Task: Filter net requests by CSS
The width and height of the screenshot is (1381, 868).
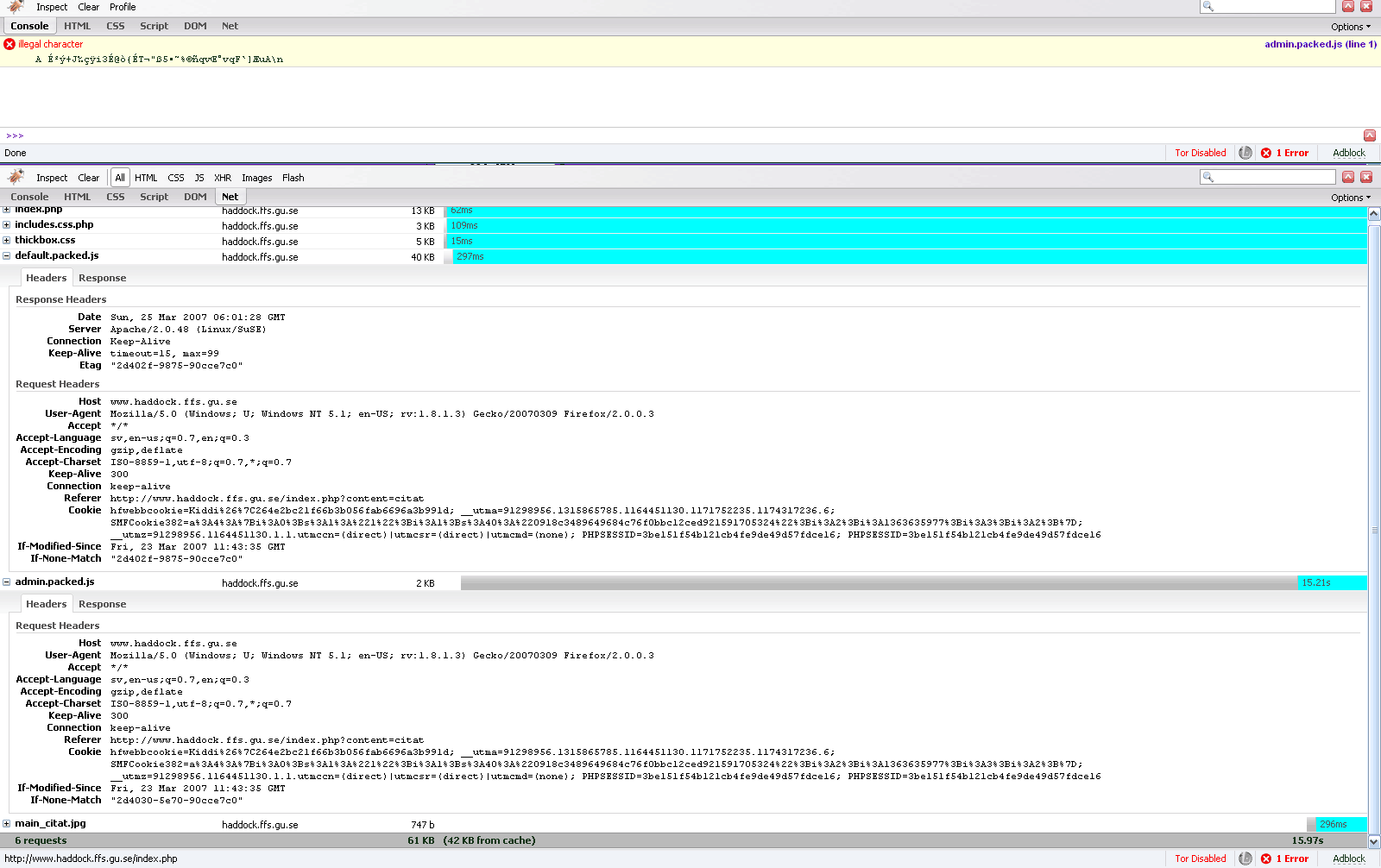Action: tap(176, 178)
